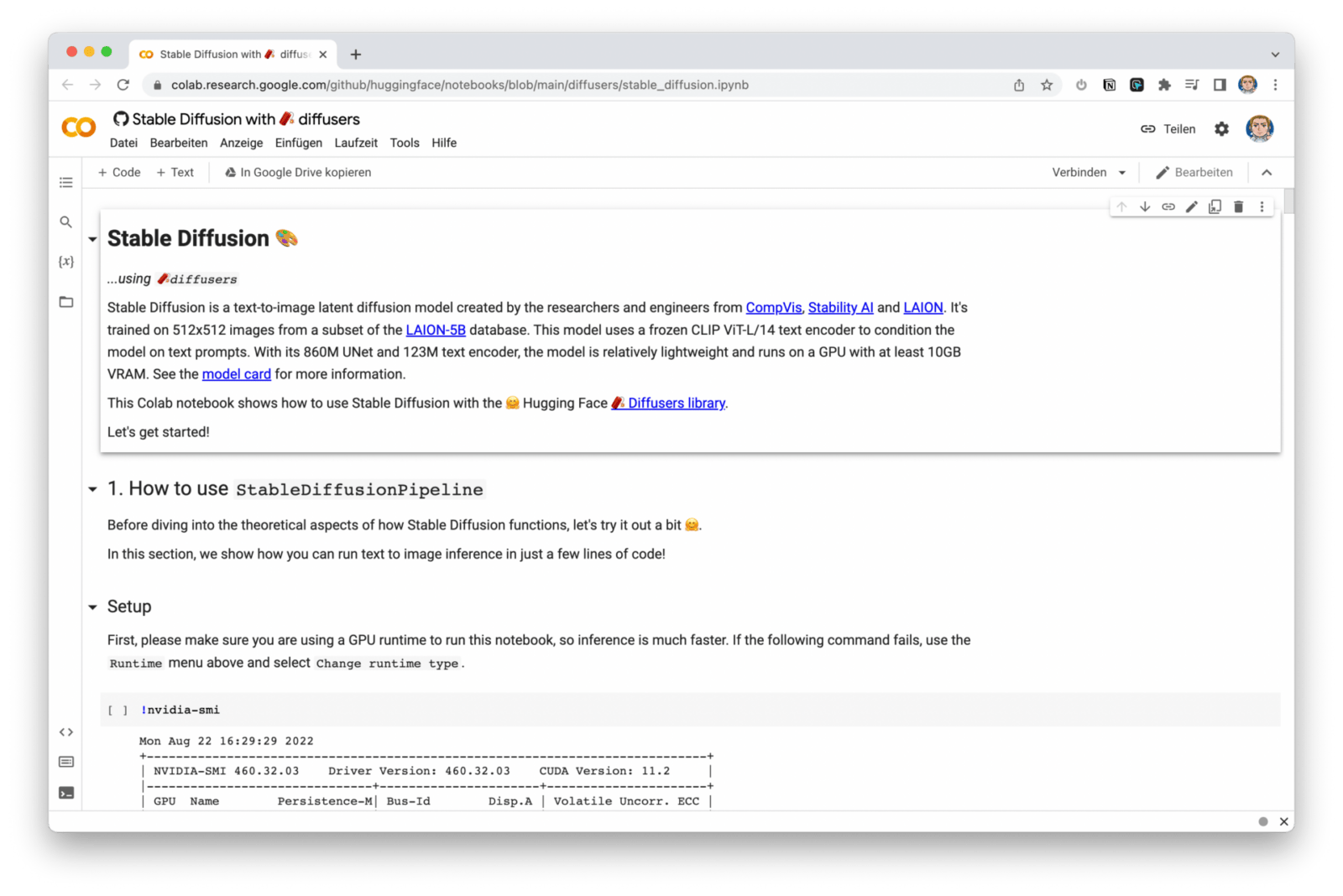Add a new Code cell
Image resolution: width=1343 pixels, height=896 pixels.
[119, 173]
